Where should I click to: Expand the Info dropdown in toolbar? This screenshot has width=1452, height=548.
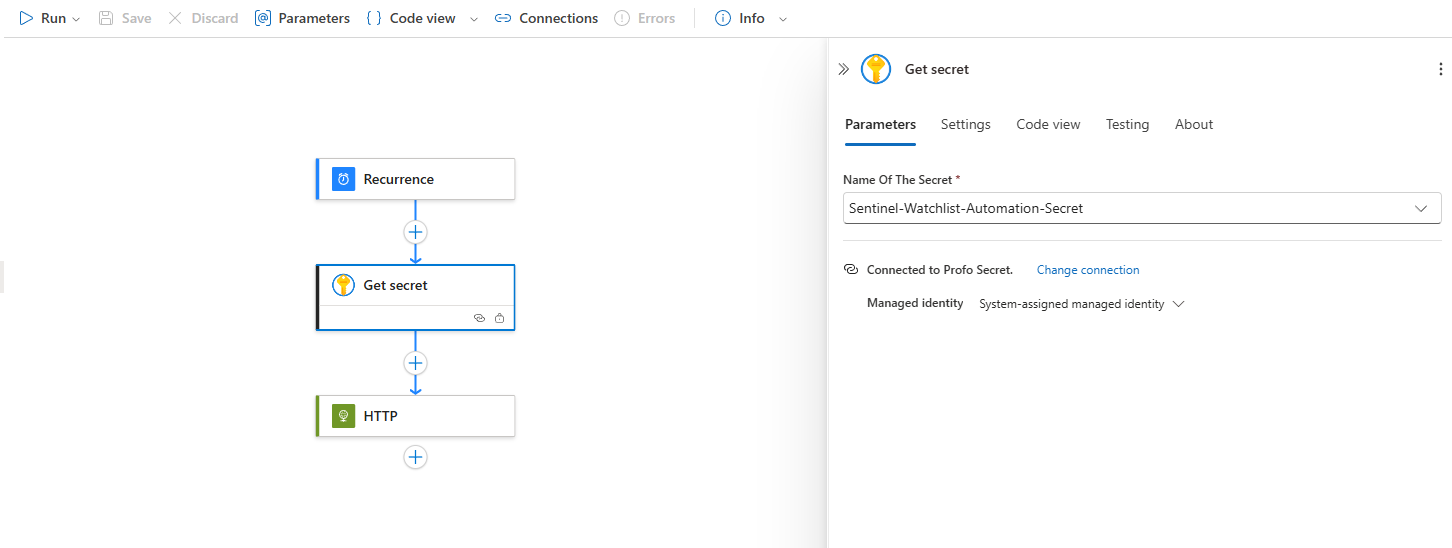click(782, 19)
